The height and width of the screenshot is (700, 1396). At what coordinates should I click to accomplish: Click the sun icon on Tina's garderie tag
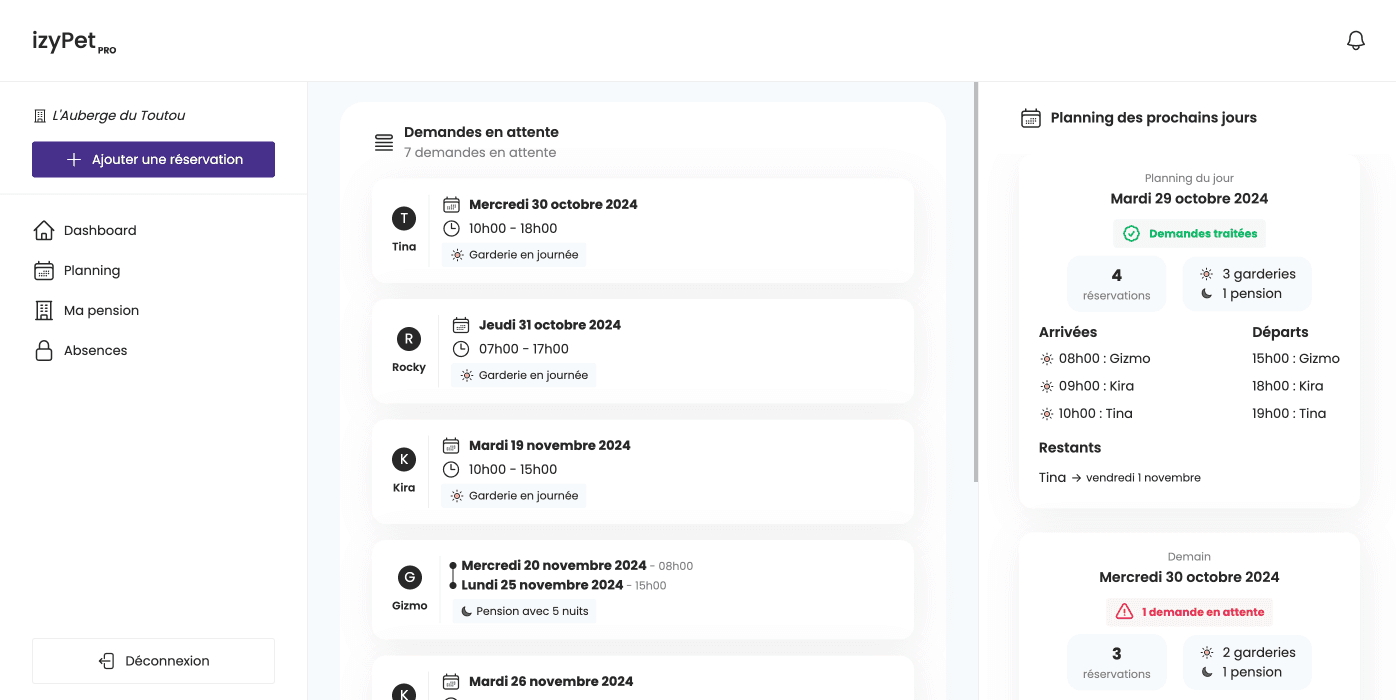click(459, 255)
